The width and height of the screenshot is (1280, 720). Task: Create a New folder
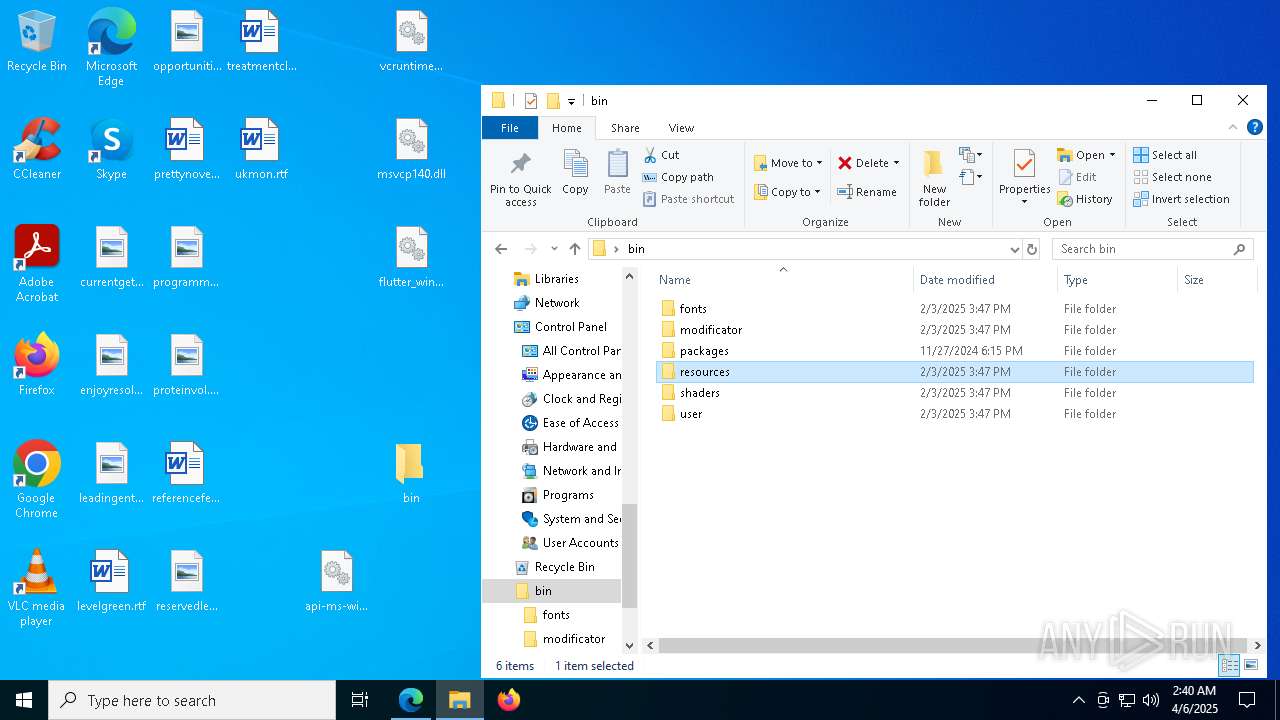[x=934, y=179]
